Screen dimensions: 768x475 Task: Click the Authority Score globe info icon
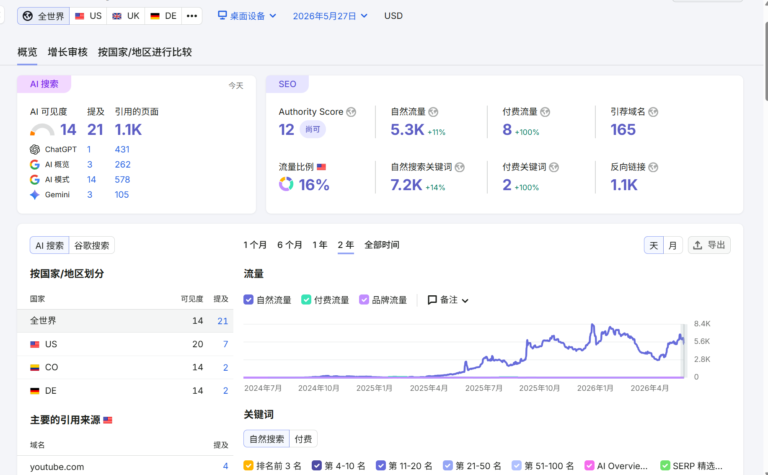click(351, 112)
